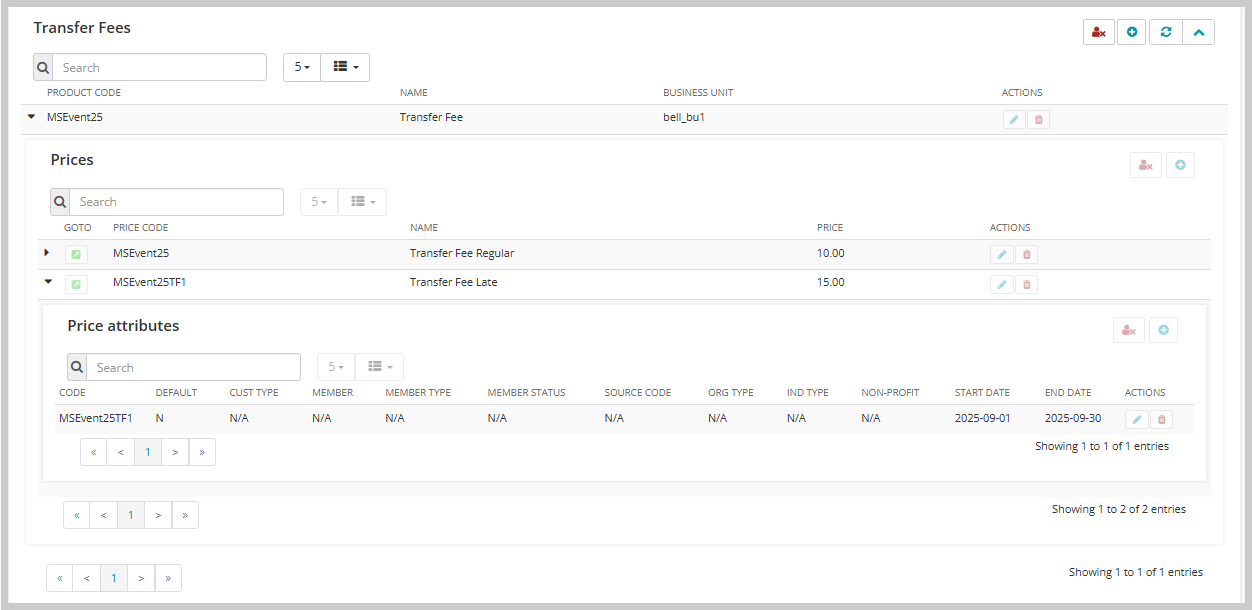The height and width of the screenshot is (610, 1252).
Task: Click the bell_bu1 business unit cell
Action: (684, 117)
